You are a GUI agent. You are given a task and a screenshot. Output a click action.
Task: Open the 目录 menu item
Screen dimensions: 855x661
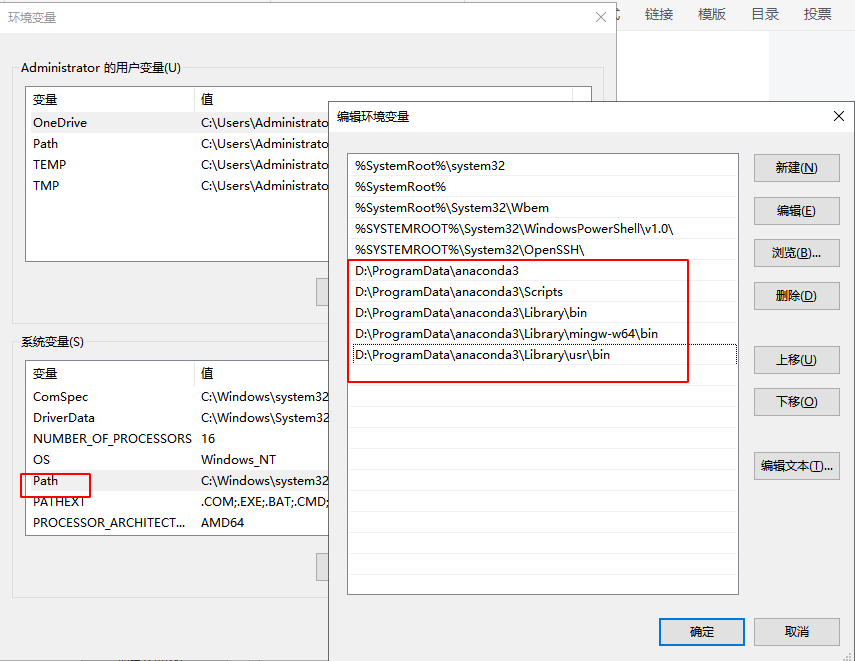tap(764, 15)
